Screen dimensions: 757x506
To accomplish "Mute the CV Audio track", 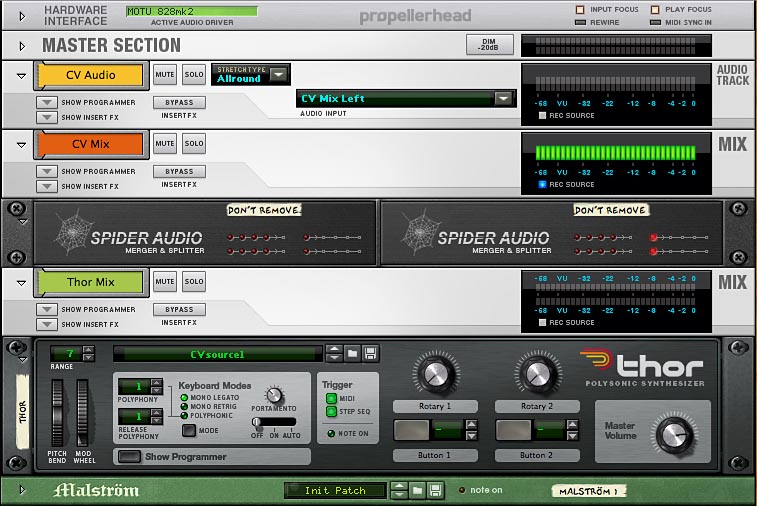I will 165,75.
